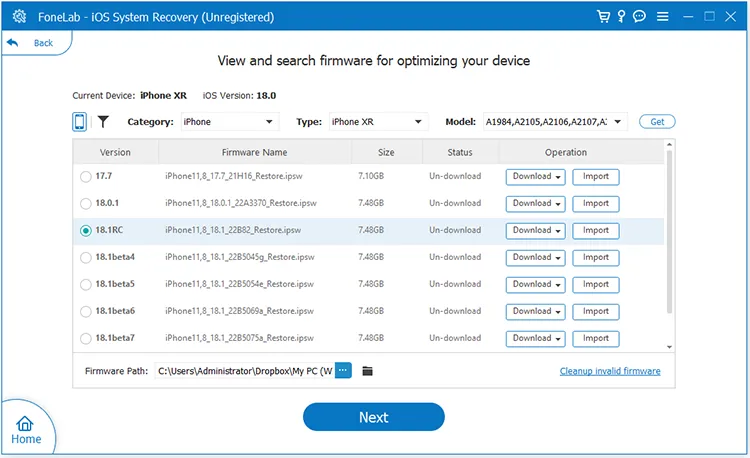Select the 18.1beta7 firmware radio button

86,338
